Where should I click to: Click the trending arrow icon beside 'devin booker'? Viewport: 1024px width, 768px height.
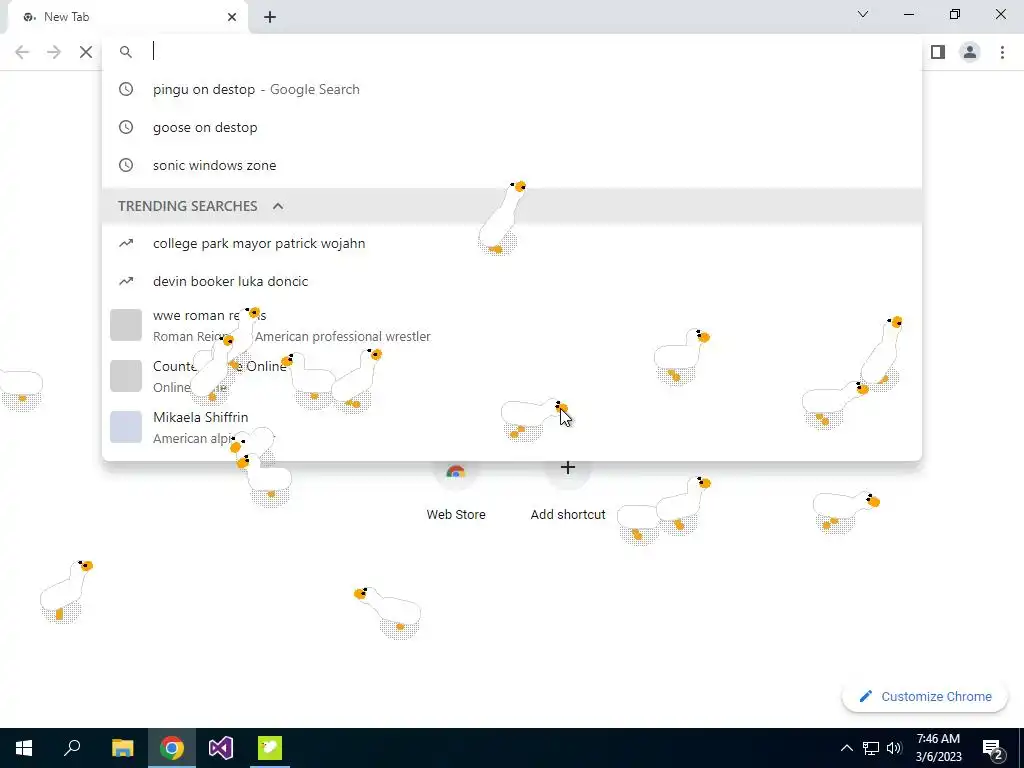[126, 281]
